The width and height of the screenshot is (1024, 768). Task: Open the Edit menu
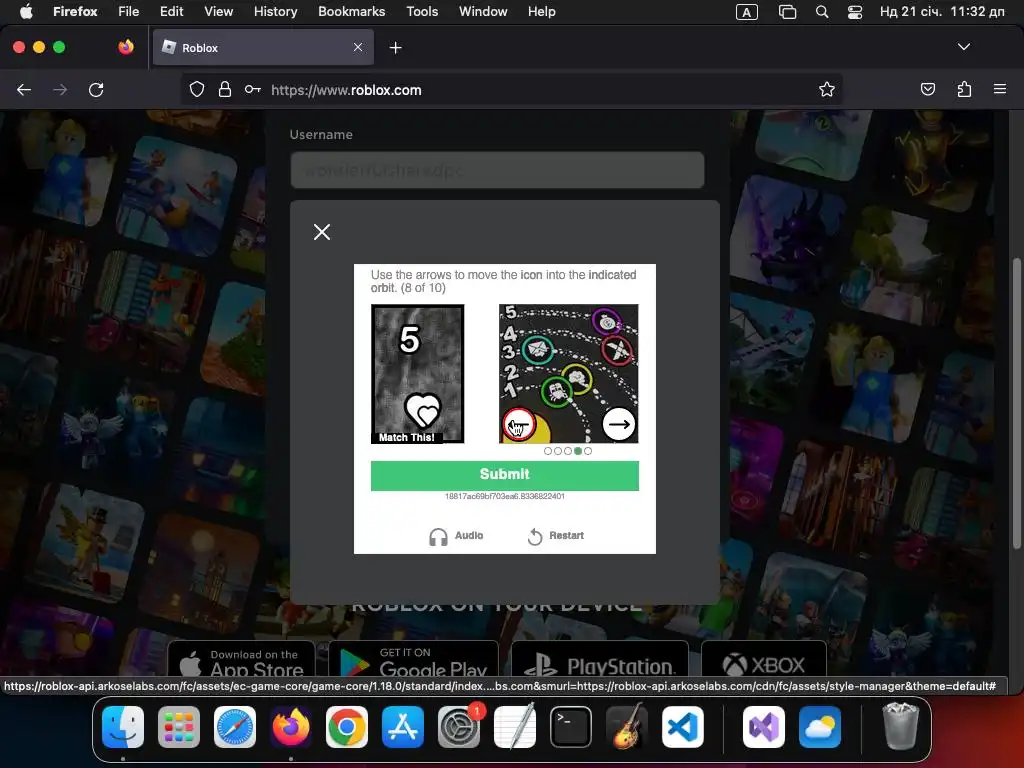pos(172,12)
